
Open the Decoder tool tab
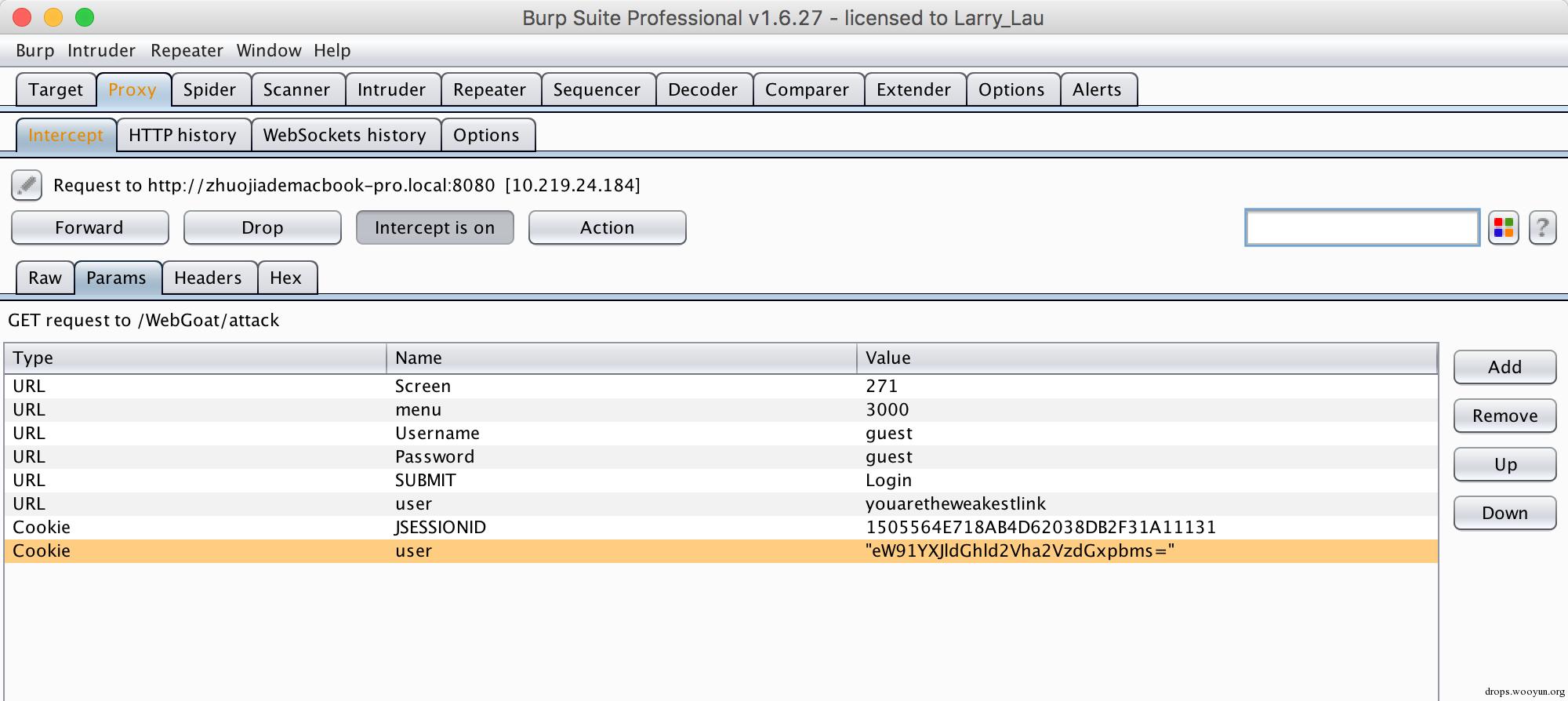[x=702, y=90]
